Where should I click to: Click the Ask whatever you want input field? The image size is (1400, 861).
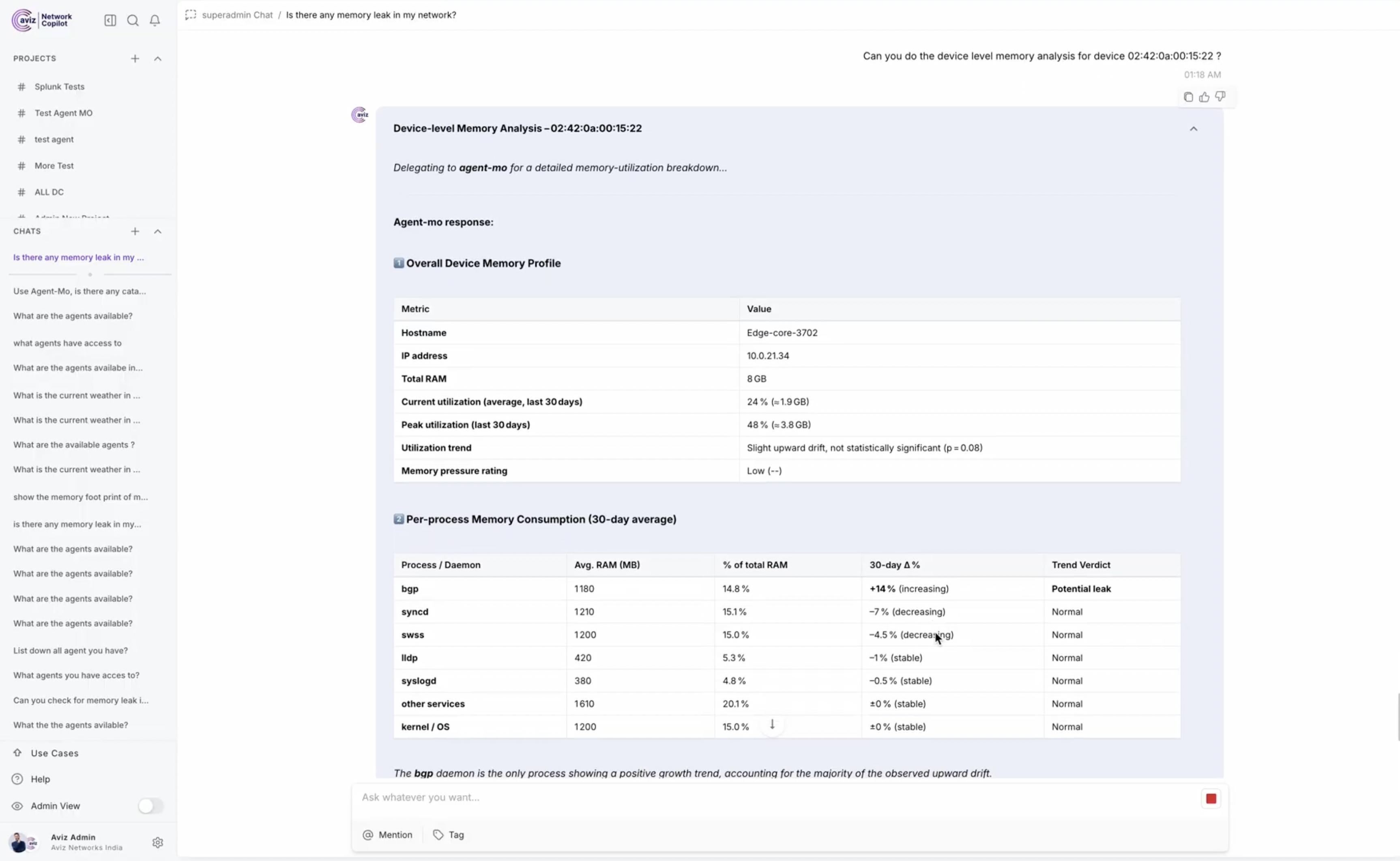point(683,798)
